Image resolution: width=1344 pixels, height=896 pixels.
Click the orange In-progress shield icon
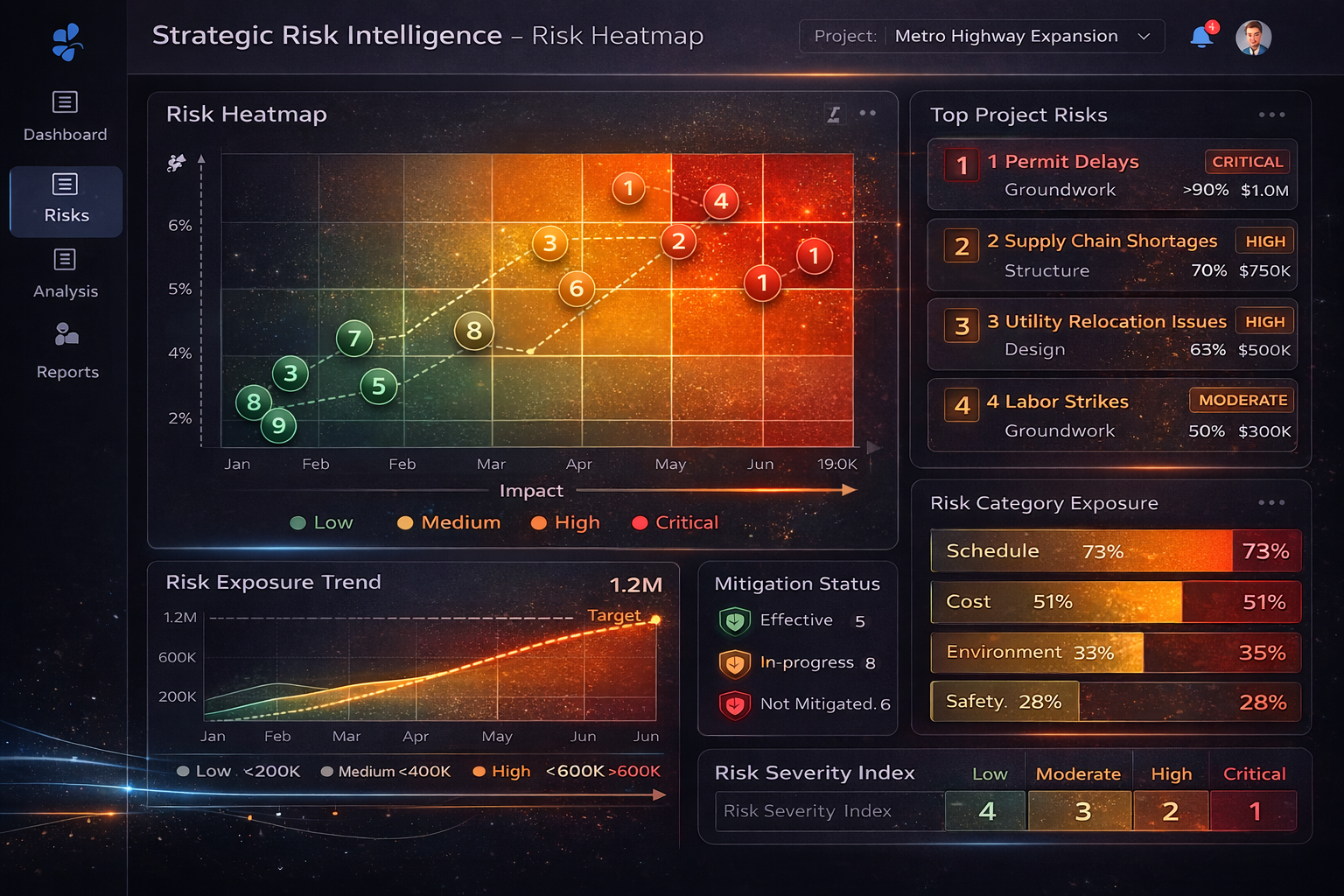(x=735, y=663)
